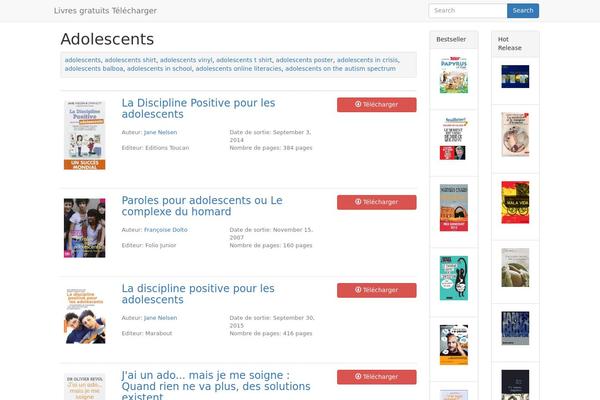
Task: Download the Marabout edition of La discipline positive
Action: point(377,291)
